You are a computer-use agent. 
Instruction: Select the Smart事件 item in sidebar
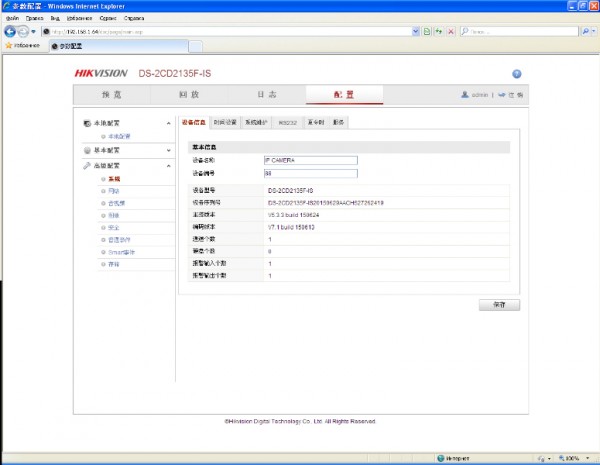[121, 252]
